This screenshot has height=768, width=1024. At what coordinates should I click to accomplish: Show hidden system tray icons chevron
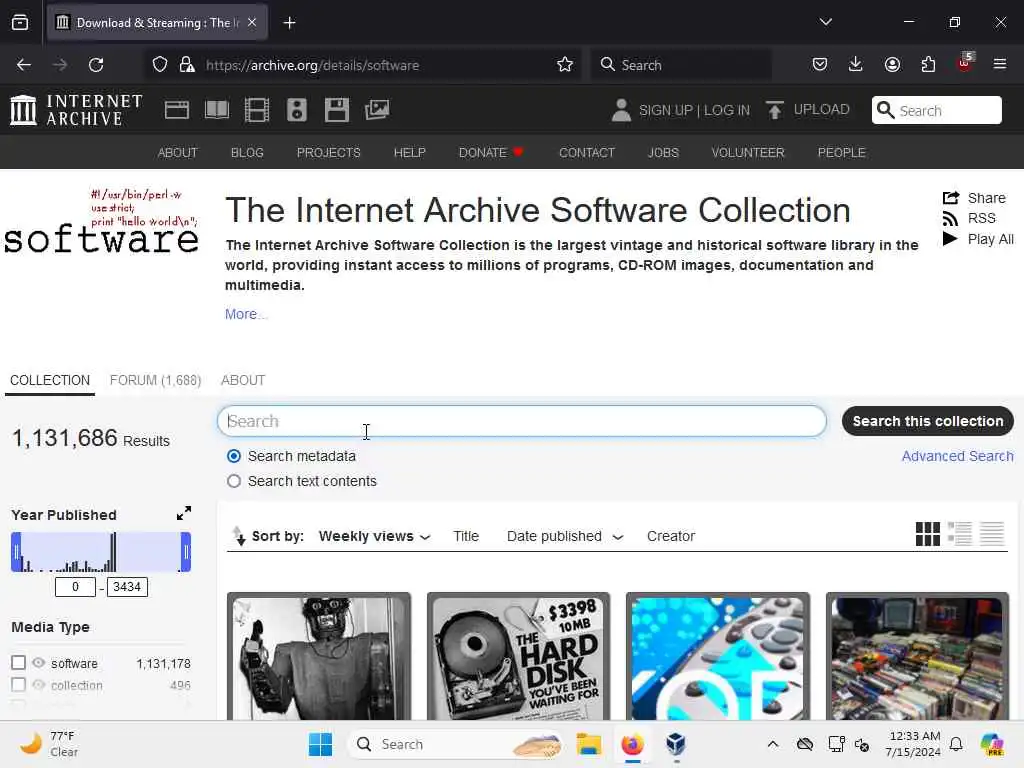[x=773, y=744]
